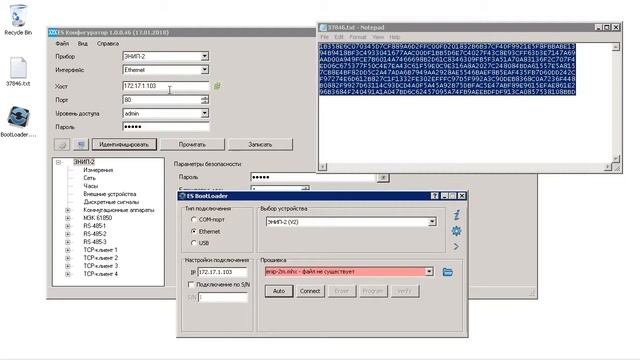Image resolution: width=640 pixels, height=360 pixels.
Task: Select RS-485-3 tree item
Action: (95, 242)
